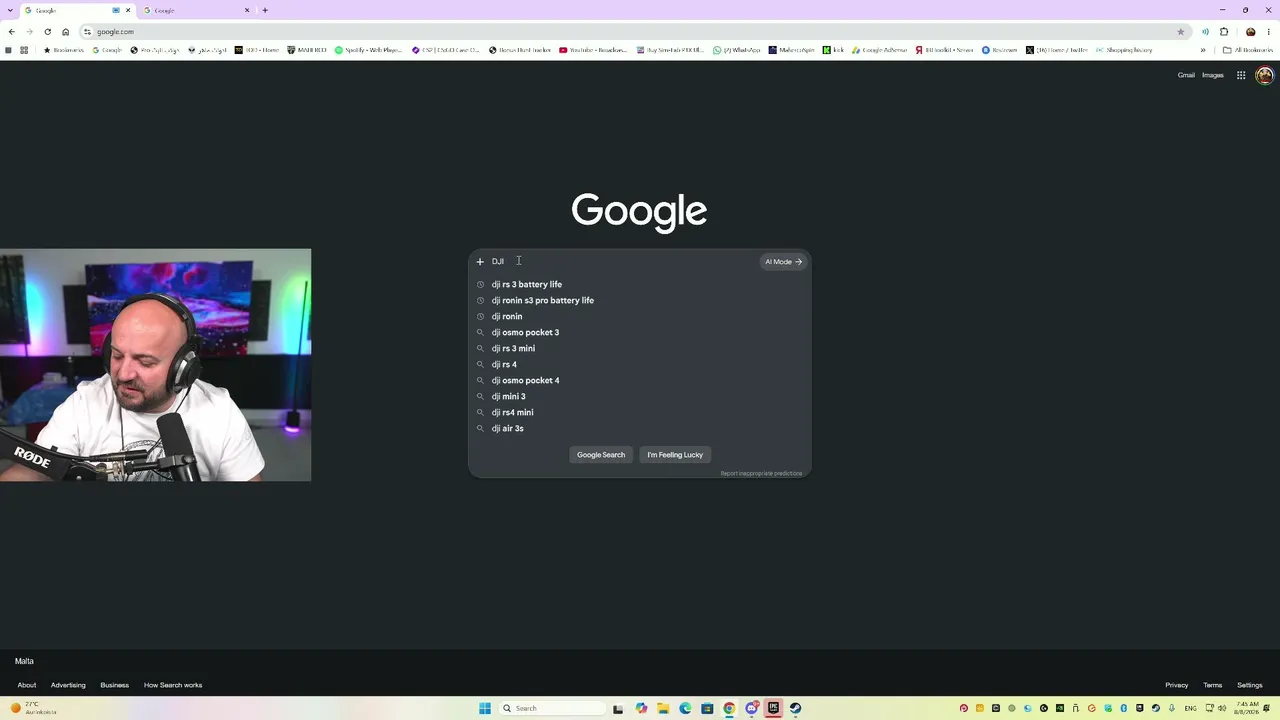The width and height of the screenshot is (1280, 720).
Task: Select suggestion 'dji rs 3 battery life'
Action: point(640,284)
